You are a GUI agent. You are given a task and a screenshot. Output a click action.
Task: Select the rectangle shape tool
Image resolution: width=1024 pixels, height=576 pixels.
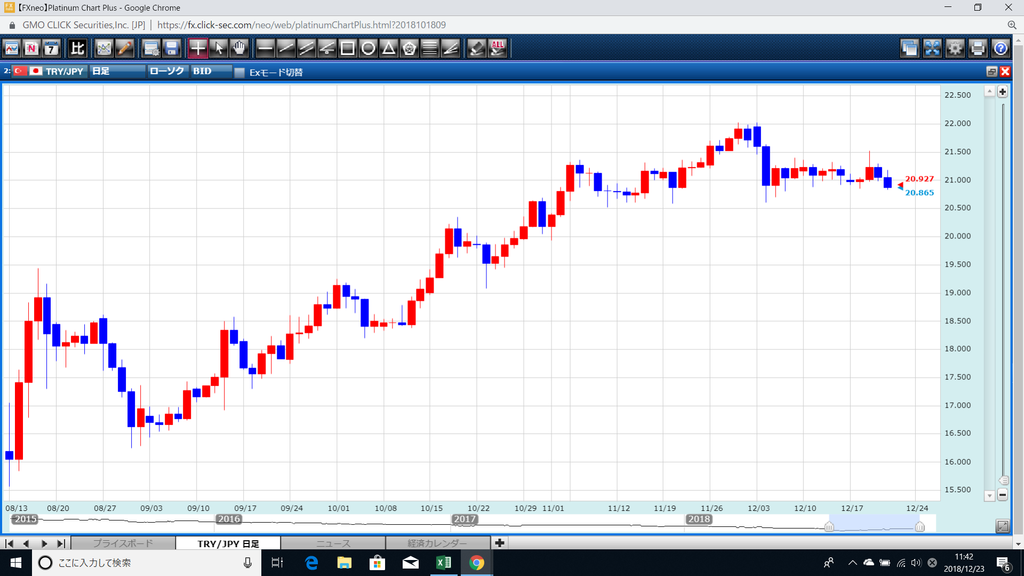click(x=347, y=48)
